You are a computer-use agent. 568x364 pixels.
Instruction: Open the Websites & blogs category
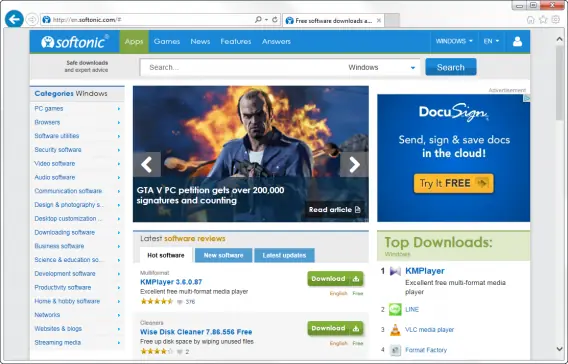click(x=58, y=329)
